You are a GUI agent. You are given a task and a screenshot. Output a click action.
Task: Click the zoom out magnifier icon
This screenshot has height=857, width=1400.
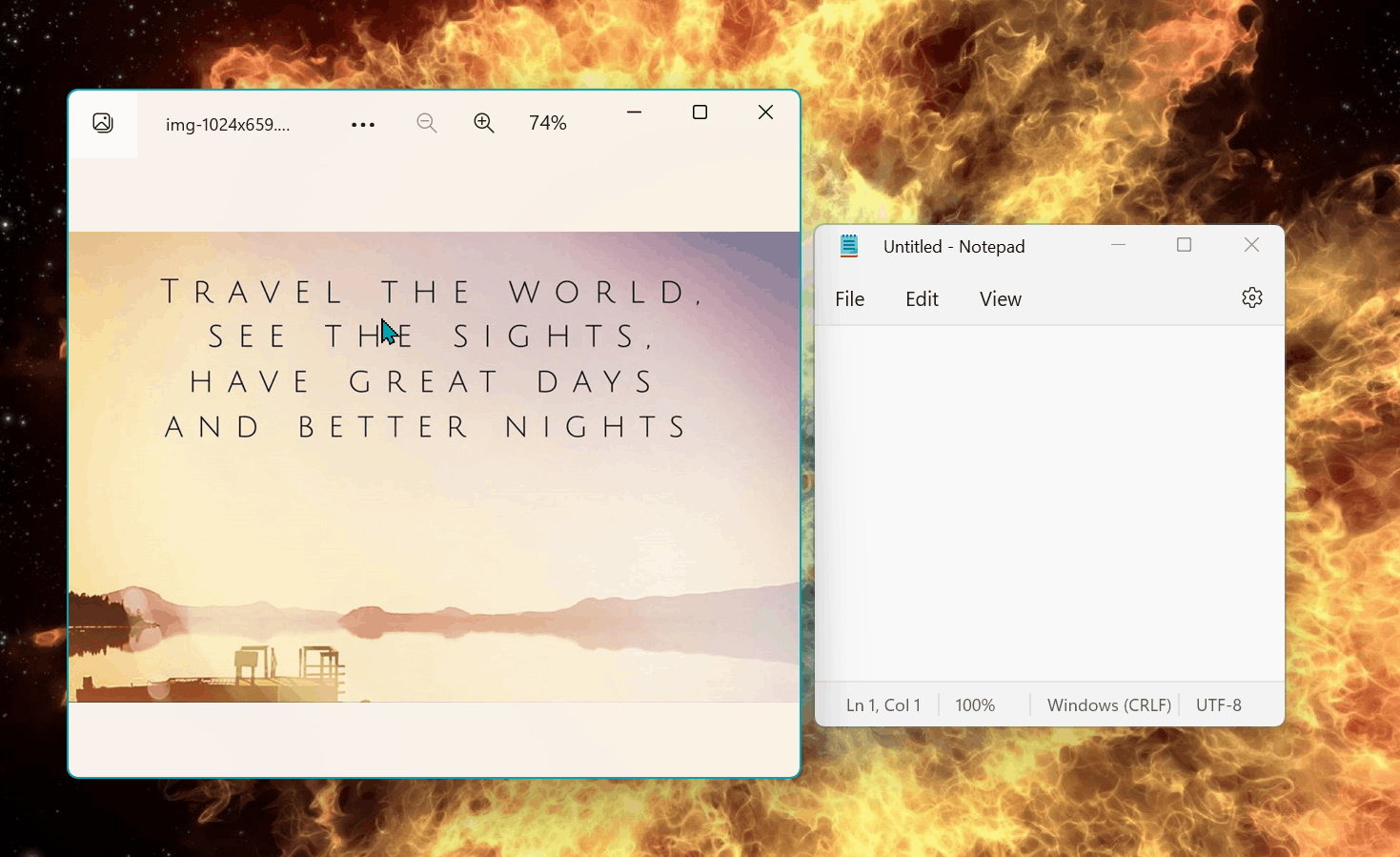pos(427,123)
